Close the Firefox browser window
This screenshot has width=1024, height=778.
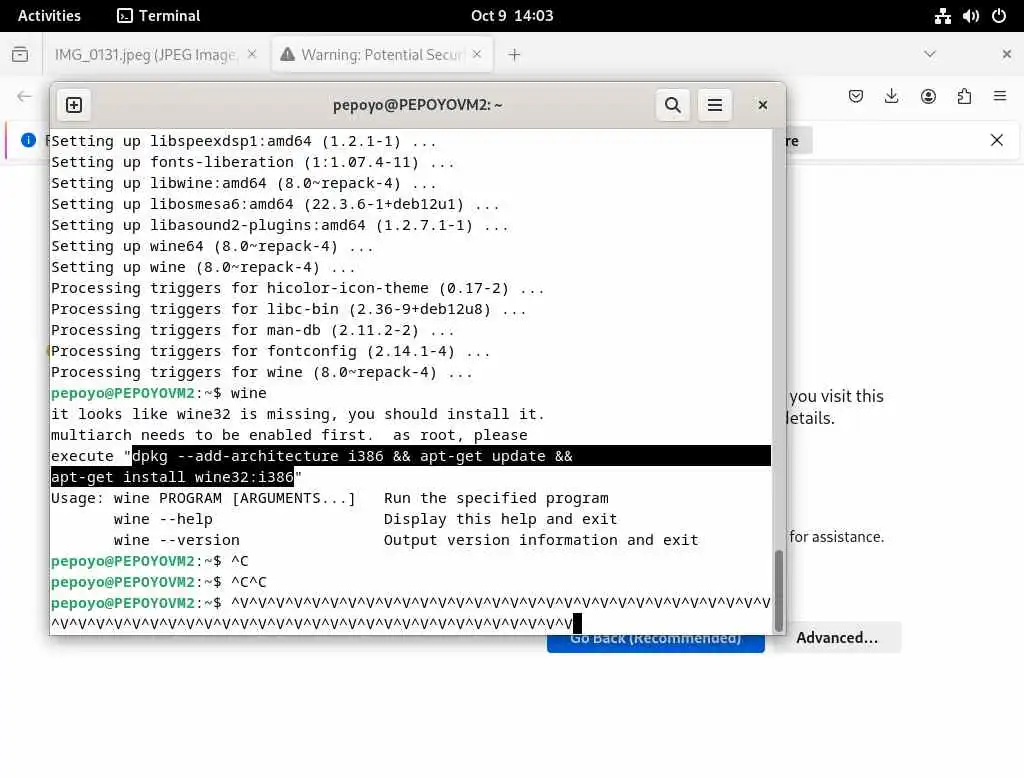coord(1006,54)
